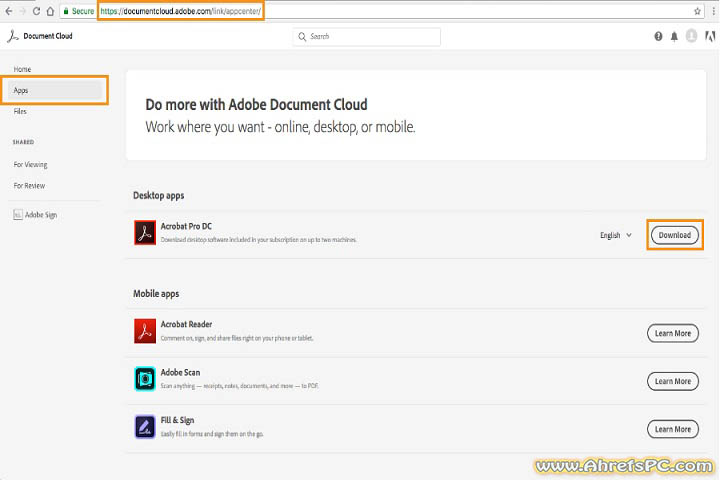Open the browser menu dots icon

[714, 11]
